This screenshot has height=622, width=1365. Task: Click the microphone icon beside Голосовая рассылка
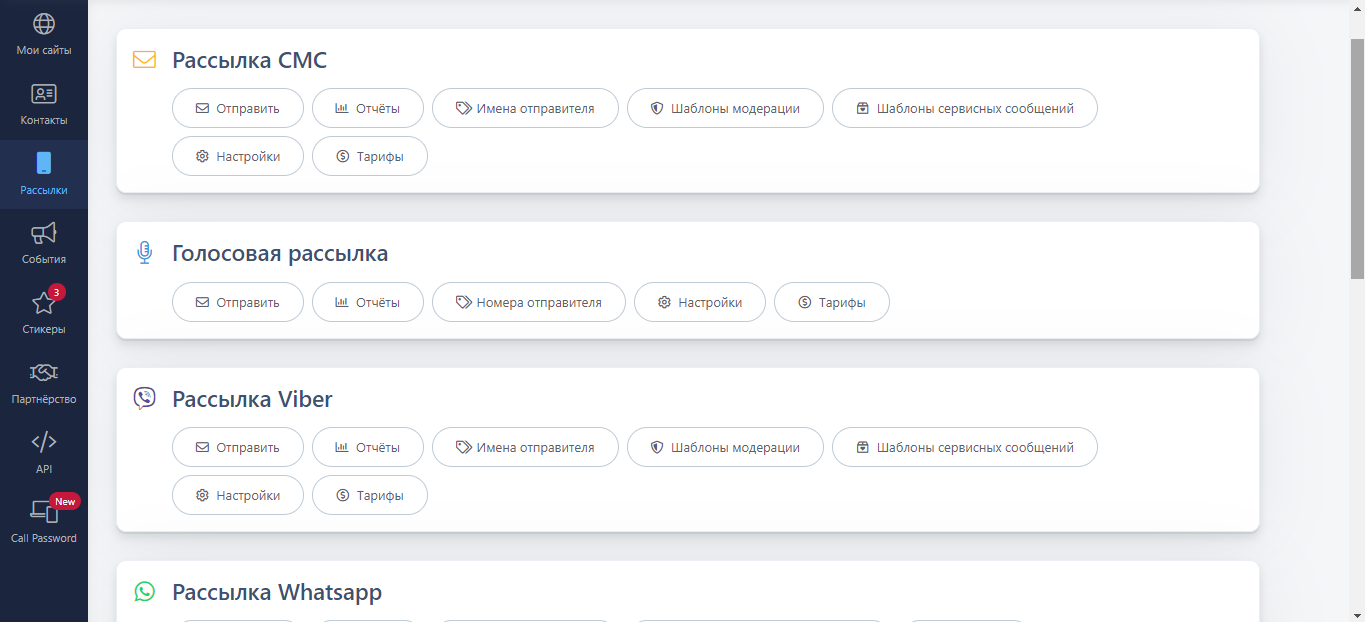point(145,253)
